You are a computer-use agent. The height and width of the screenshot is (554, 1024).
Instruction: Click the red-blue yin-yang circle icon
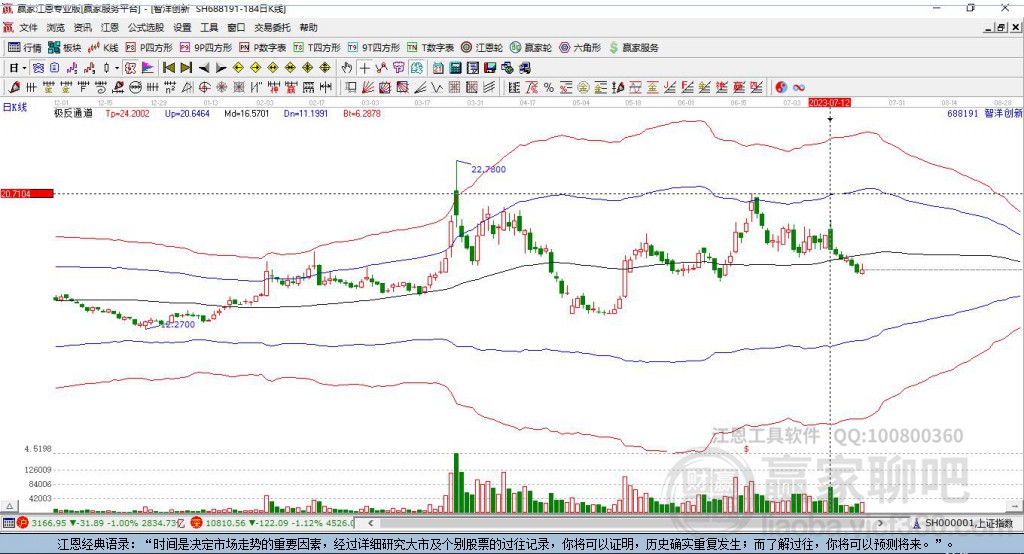(x=782, y=87)
